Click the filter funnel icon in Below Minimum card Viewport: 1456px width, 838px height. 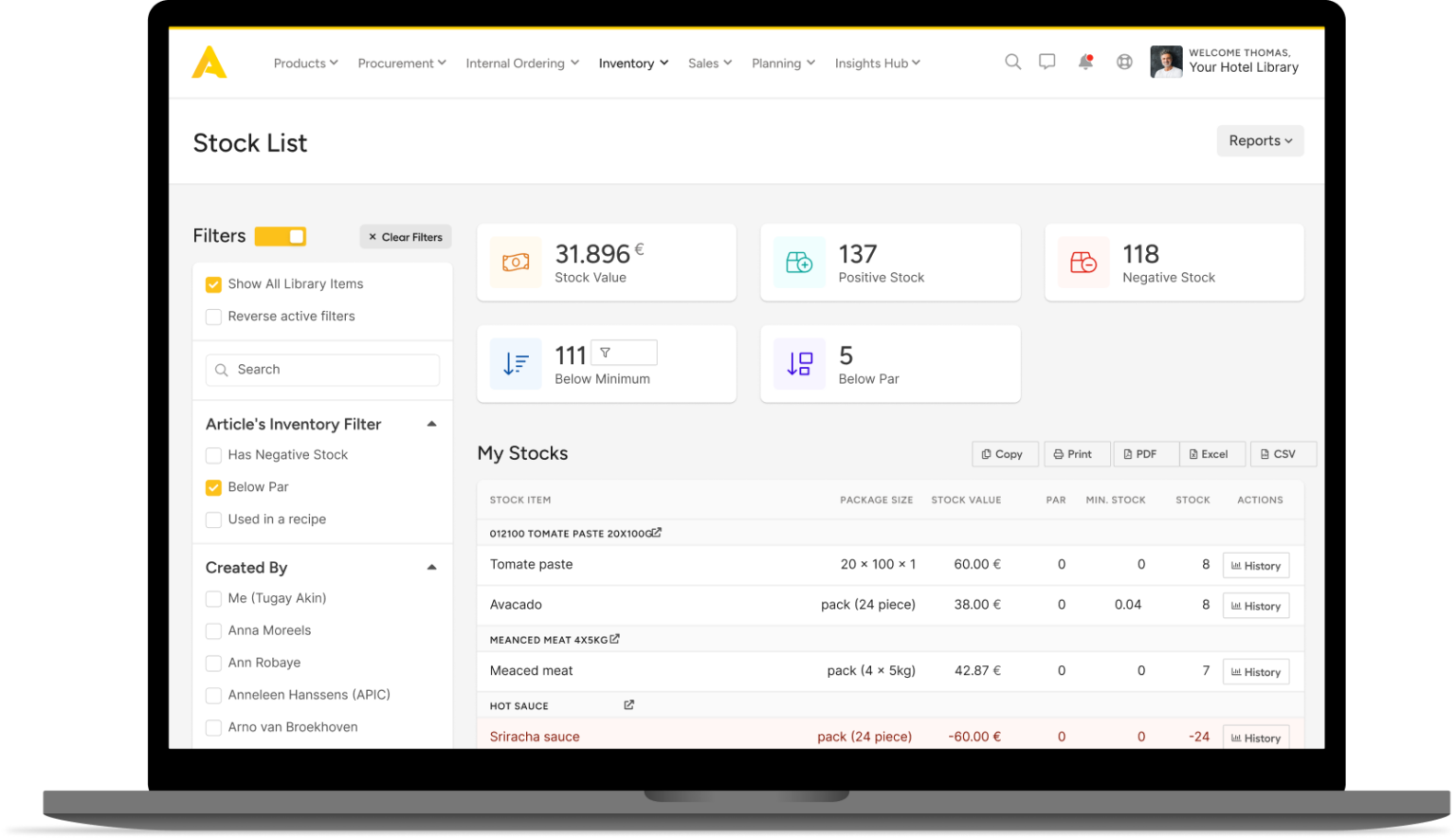[x=606, y=353]
